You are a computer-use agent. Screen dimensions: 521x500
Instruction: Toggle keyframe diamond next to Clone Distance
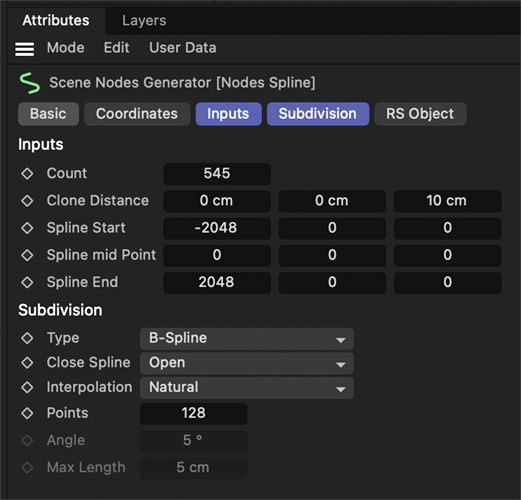pyautogui.click(x=27, y=201)
